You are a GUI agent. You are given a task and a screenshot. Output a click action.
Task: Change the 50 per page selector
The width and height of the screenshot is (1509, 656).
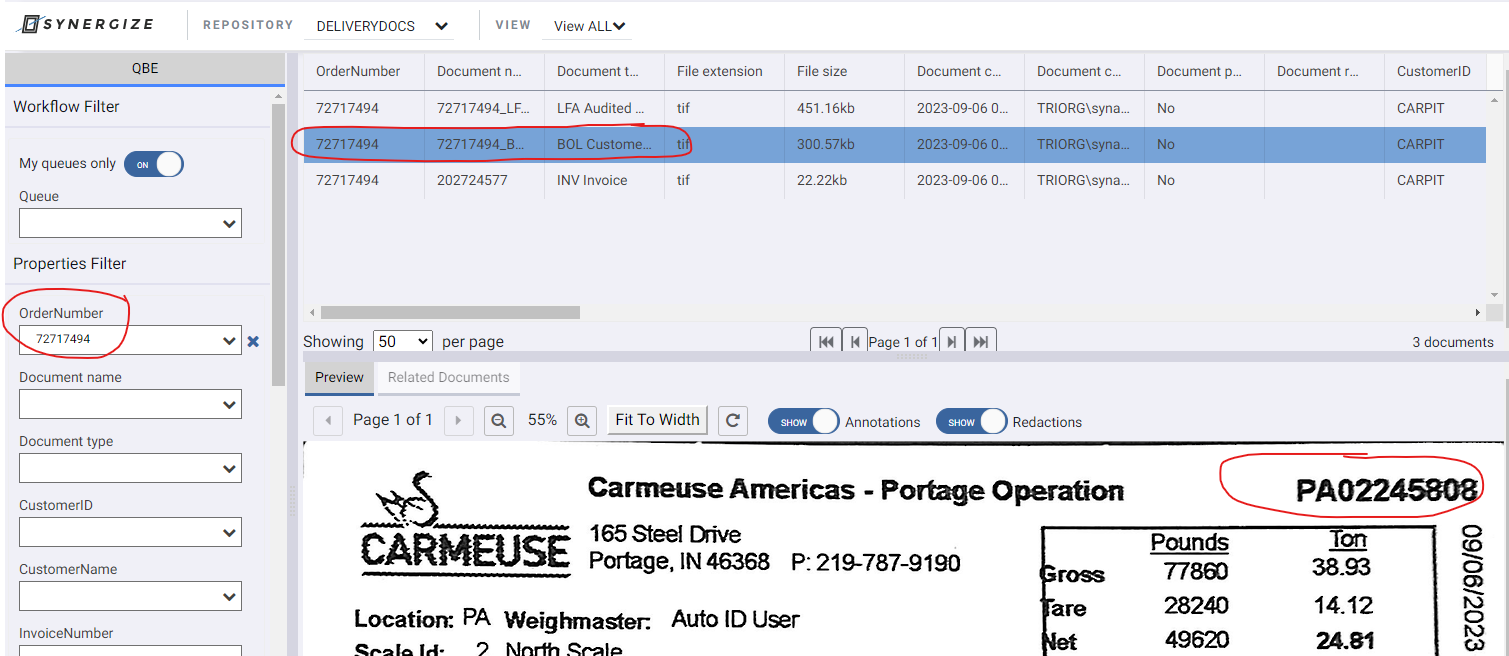coord(402,341)
